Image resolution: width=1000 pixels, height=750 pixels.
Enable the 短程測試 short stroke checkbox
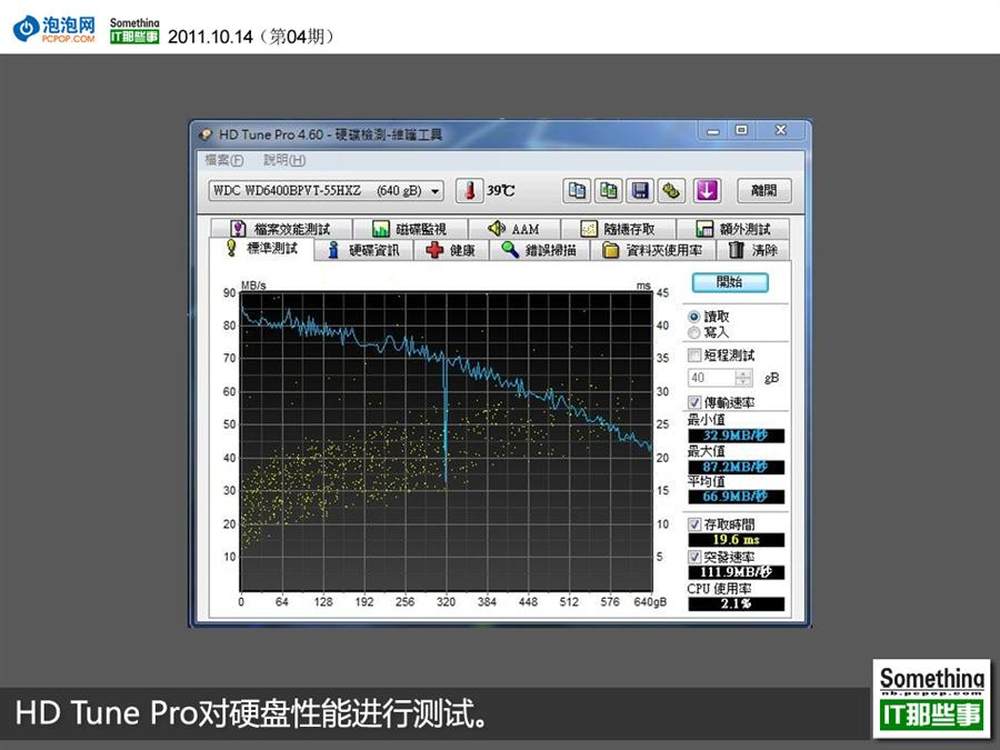point(695,355)
